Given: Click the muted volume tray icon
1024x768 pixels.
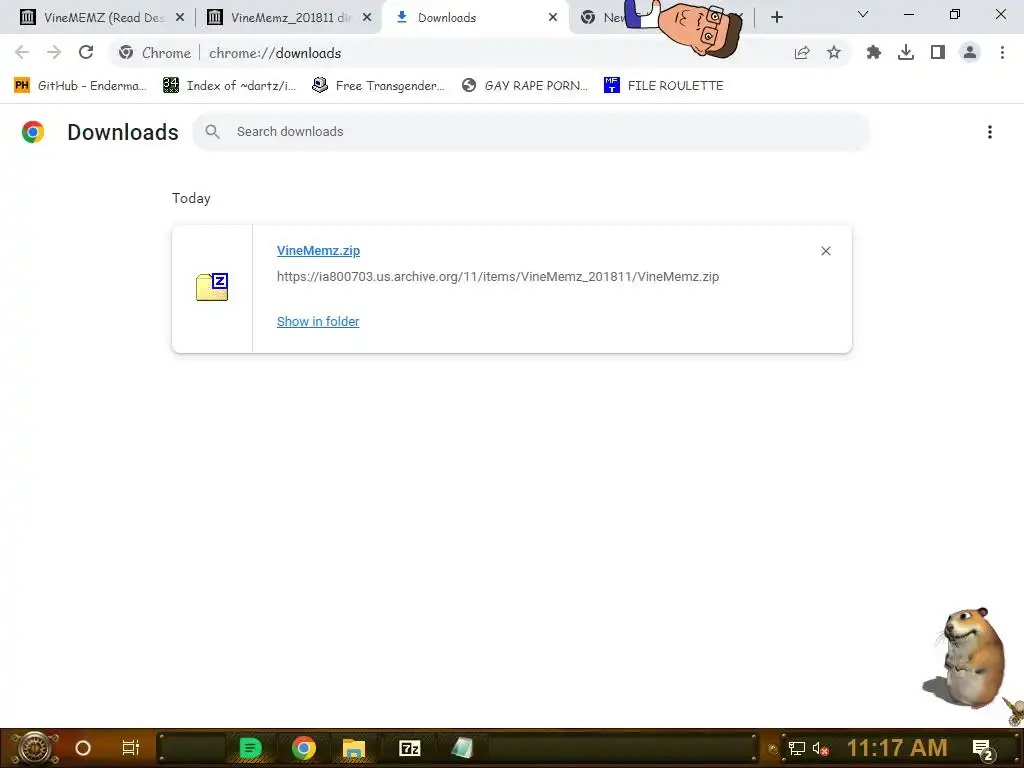Looking at the screenshot, I should pos(820,748).
